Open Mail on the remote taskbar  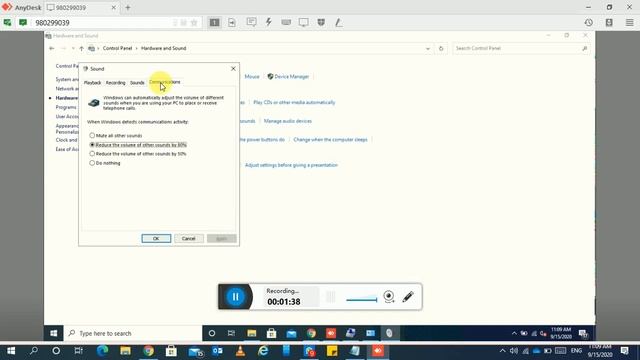(291, 333)
